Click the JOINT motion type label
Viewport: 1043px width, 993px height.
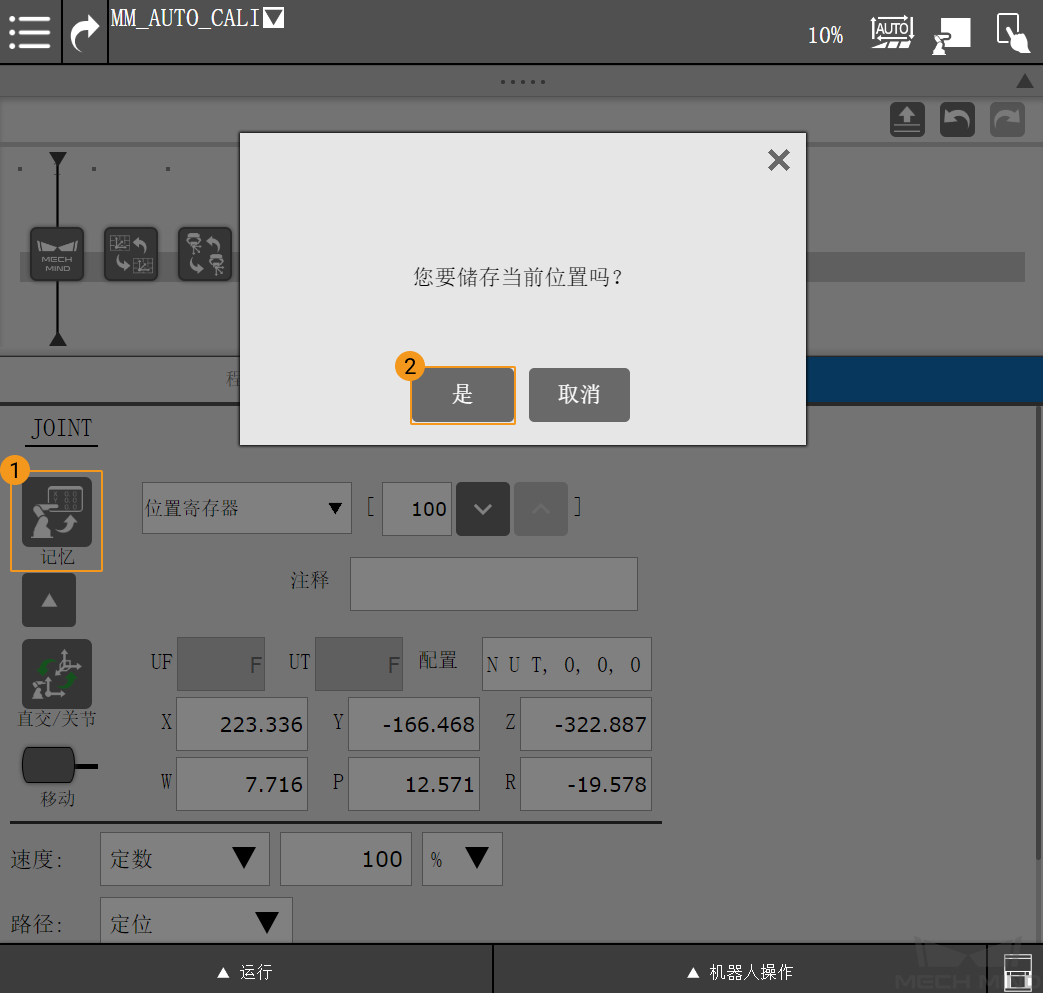(x=63, y=428)
